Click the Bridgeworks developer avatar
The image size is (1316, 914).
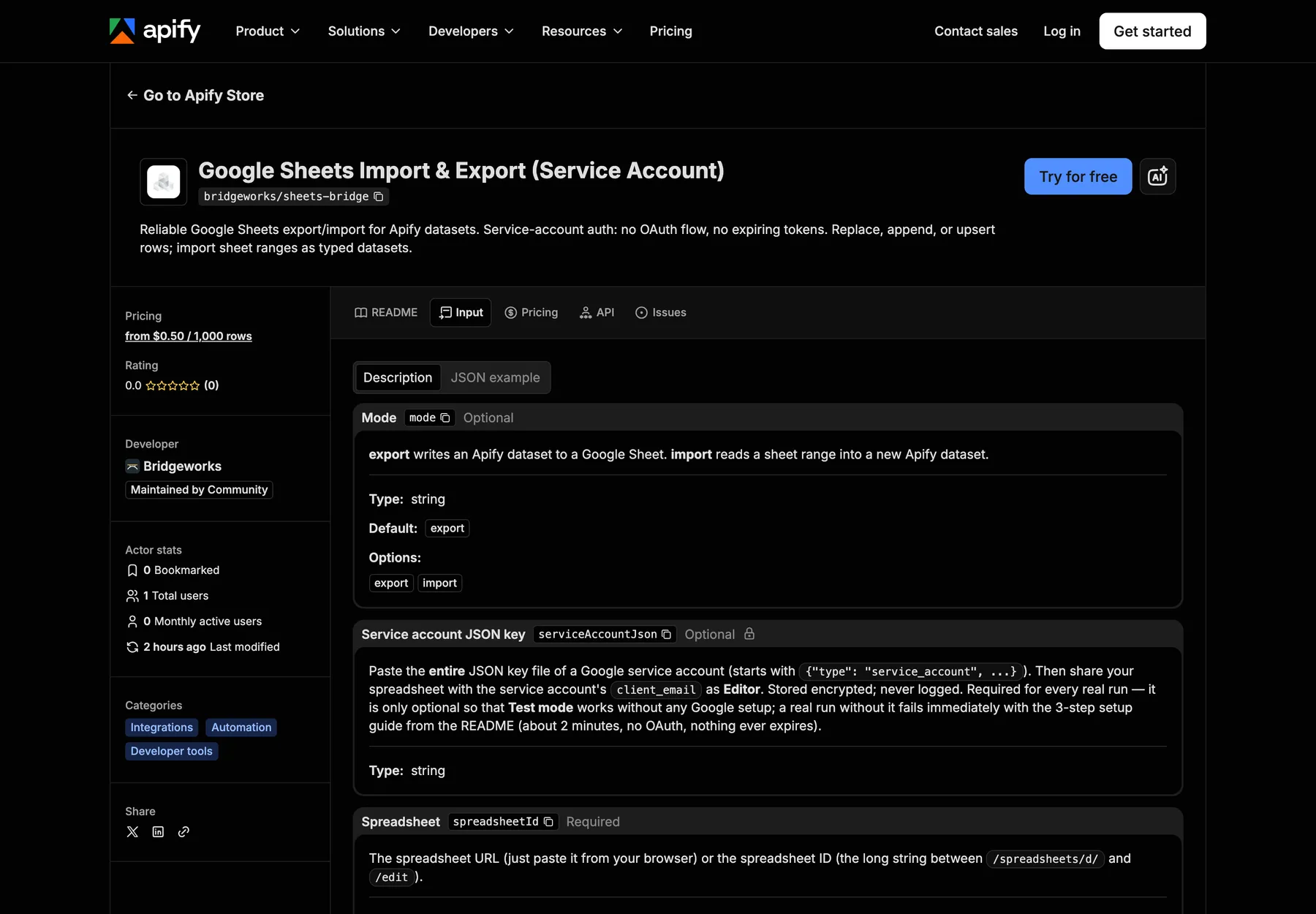[x=132, y=467]
